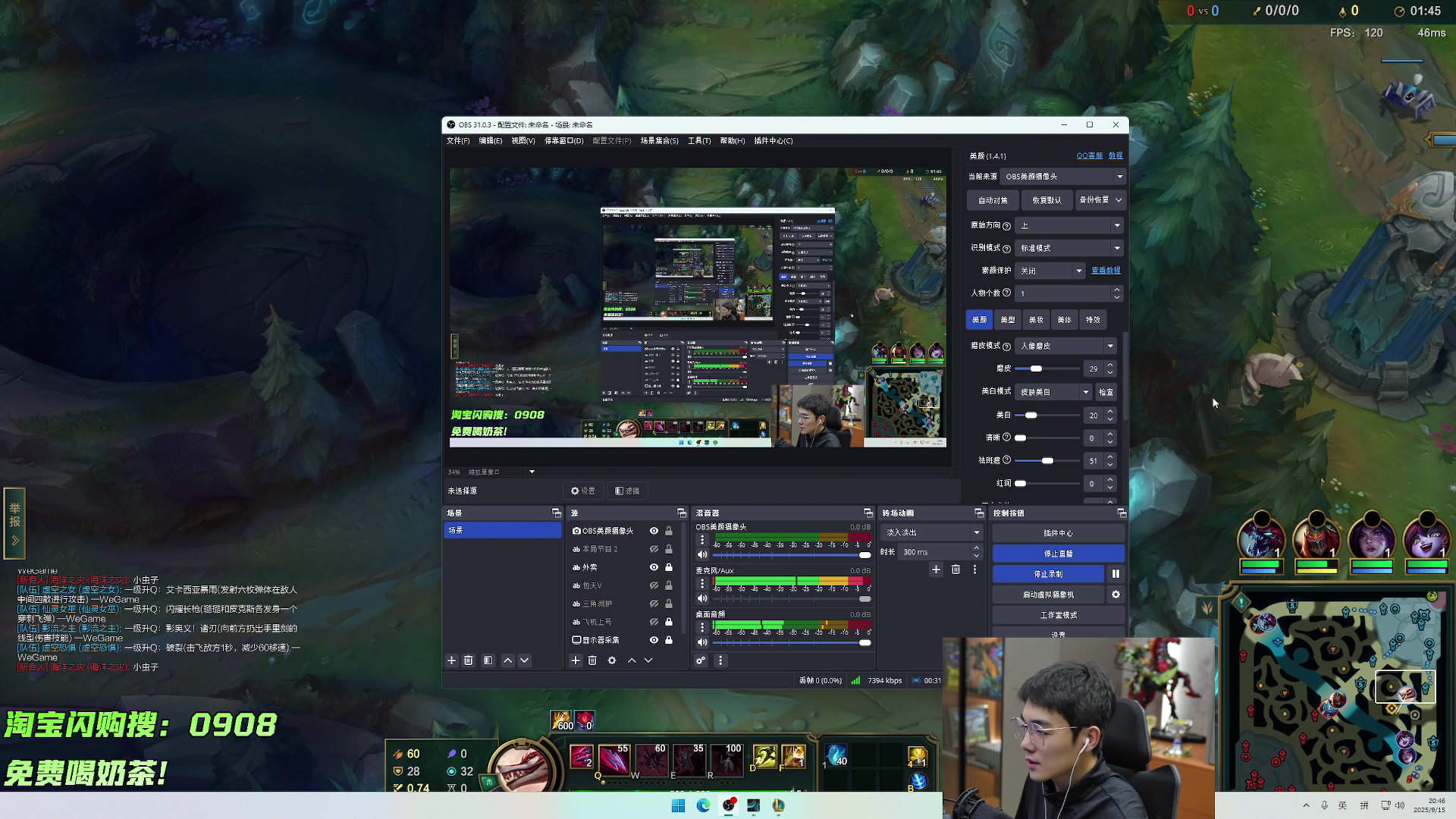Move scene up with arrow icon

click(508, 661)
